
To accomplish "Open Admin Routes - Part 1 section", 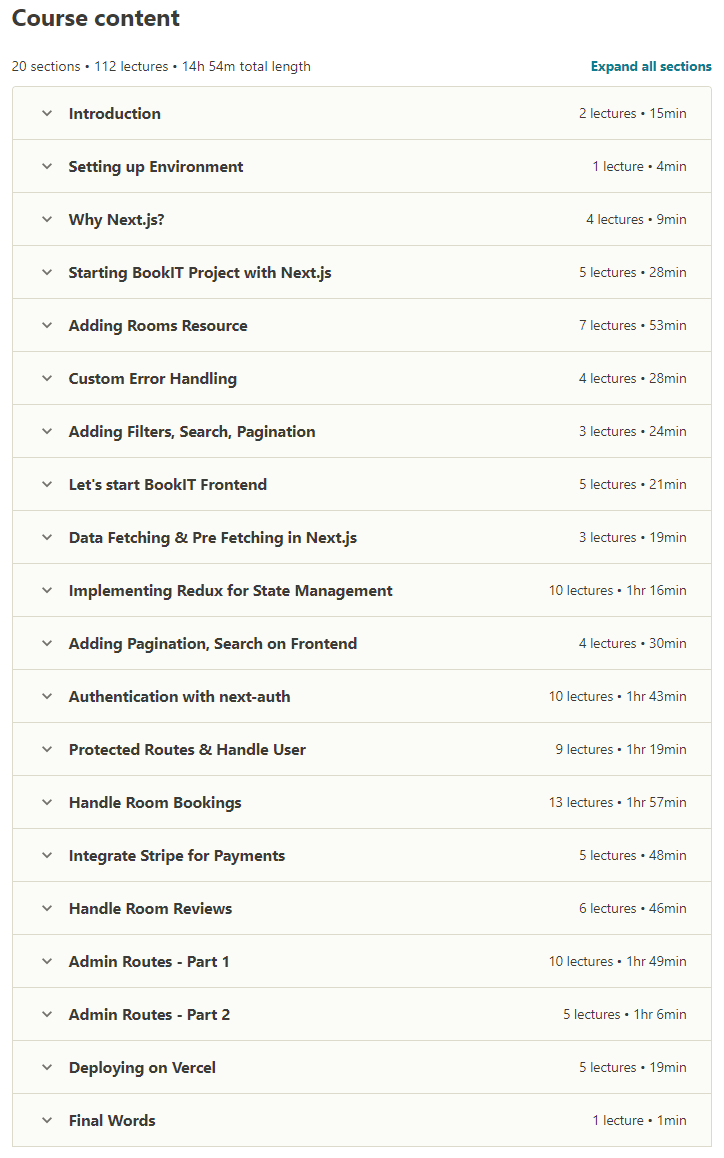I will tap(362, 962).
